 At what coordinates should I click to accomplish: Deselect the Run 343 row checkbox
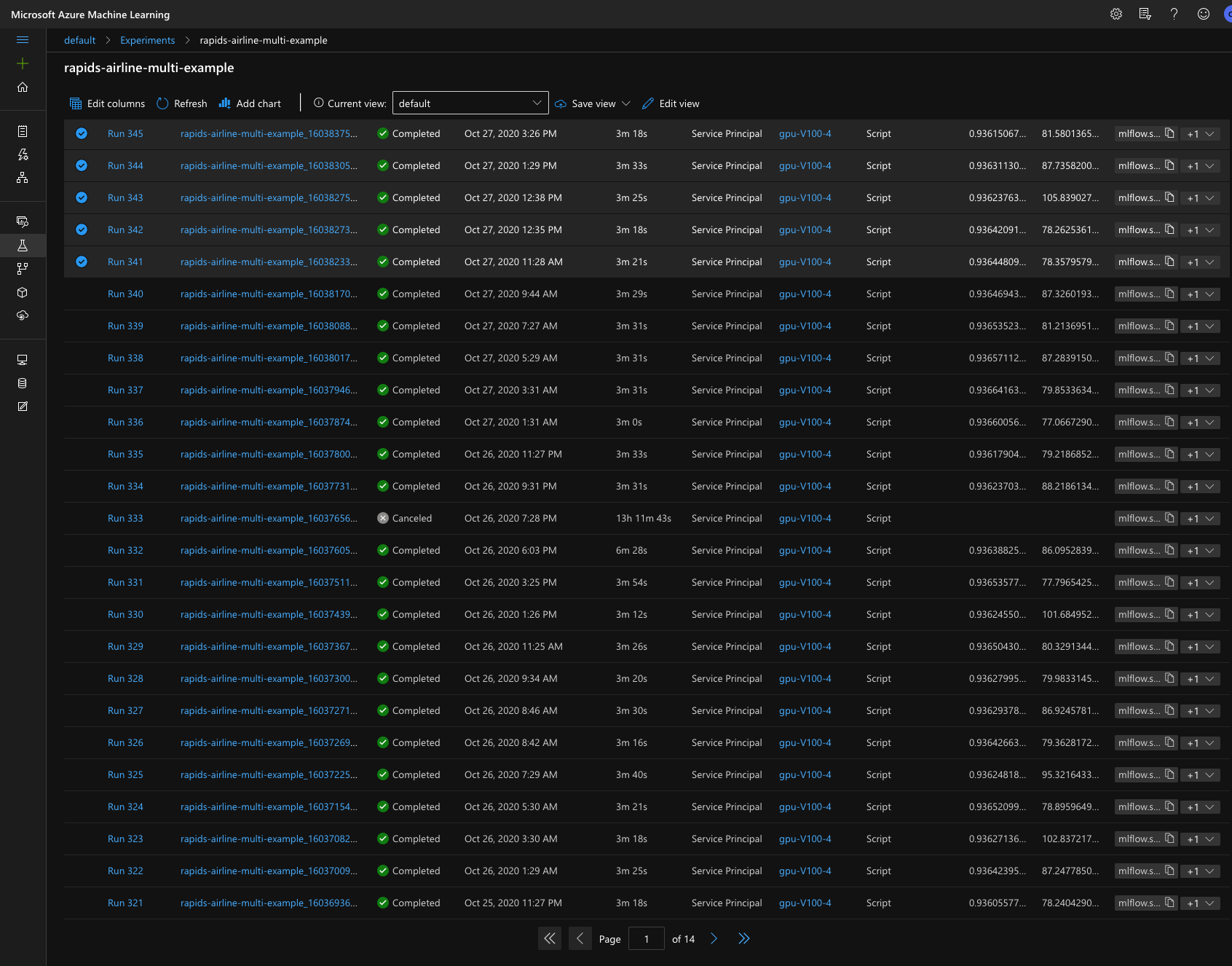click(82, 197)
